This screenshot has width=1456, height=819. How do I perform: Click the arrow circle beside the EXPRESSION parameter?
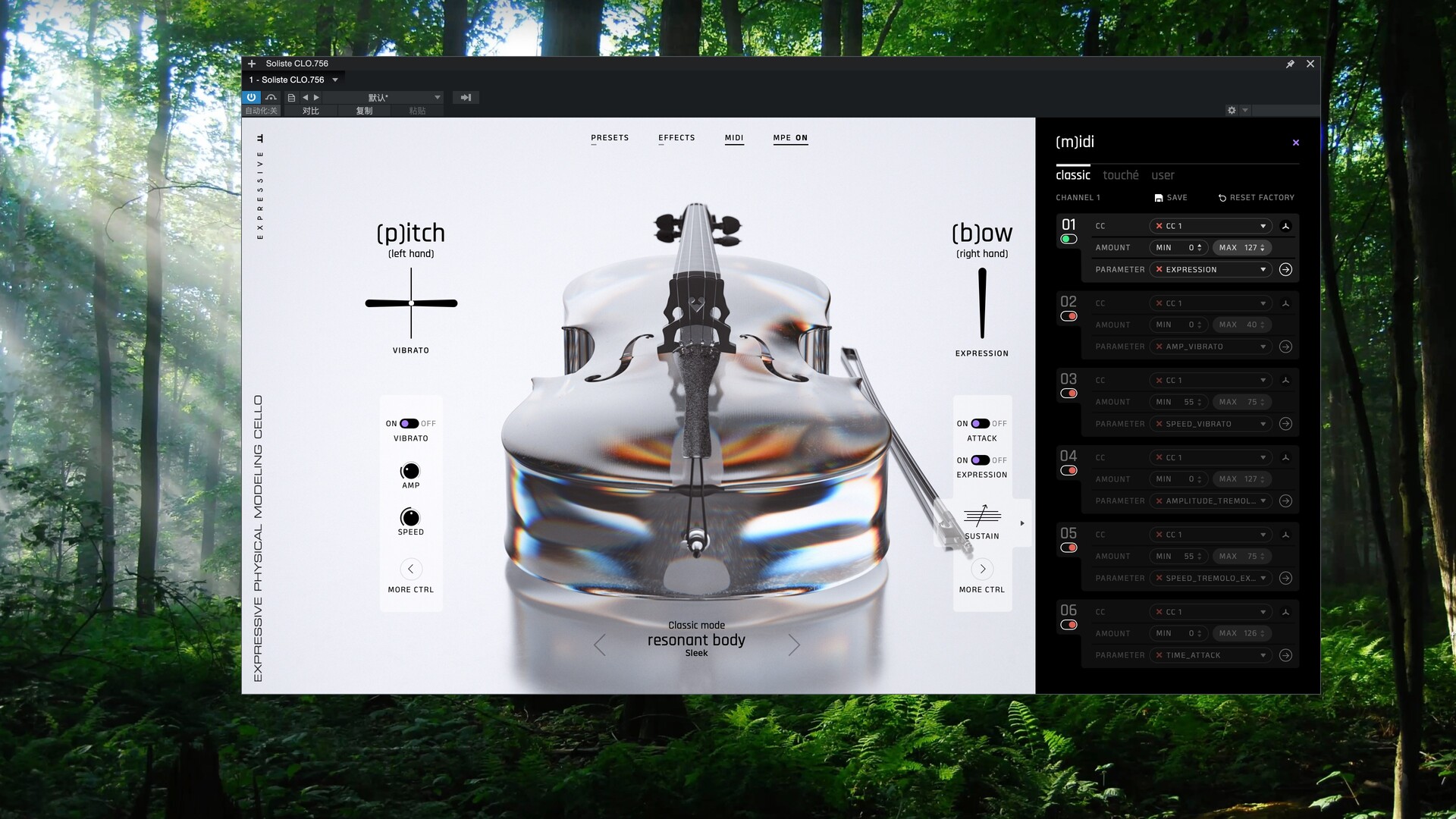[x=1285, y=269]
